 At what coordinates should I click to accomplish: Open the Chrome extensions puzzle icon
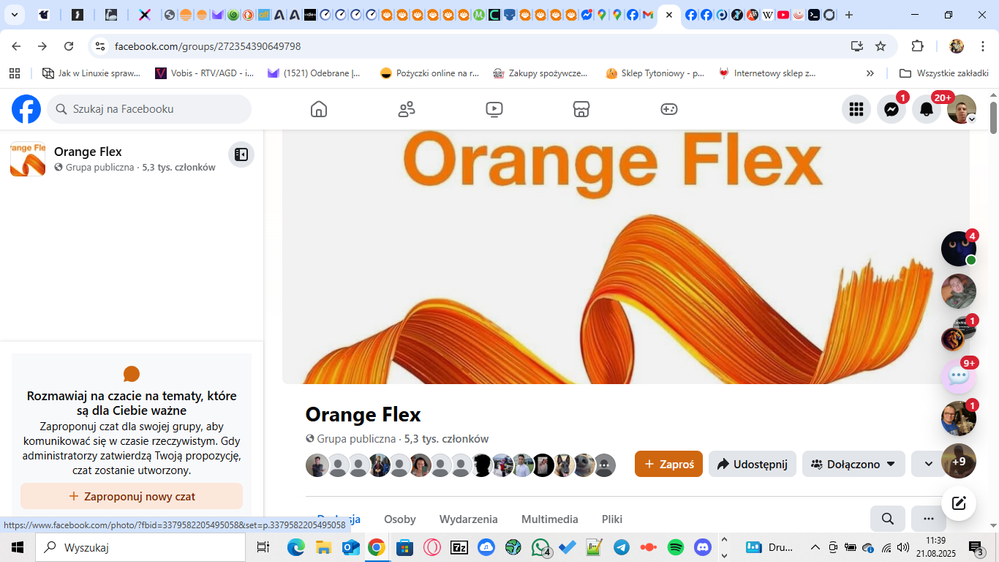coord(917,46)
